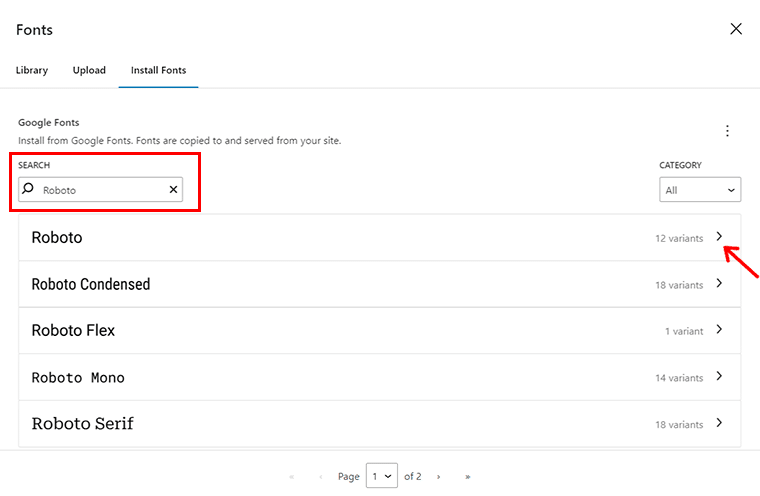Click the '12 variants' label
Viewport: 760px width, 496px height.
click(x=679, y=239)
